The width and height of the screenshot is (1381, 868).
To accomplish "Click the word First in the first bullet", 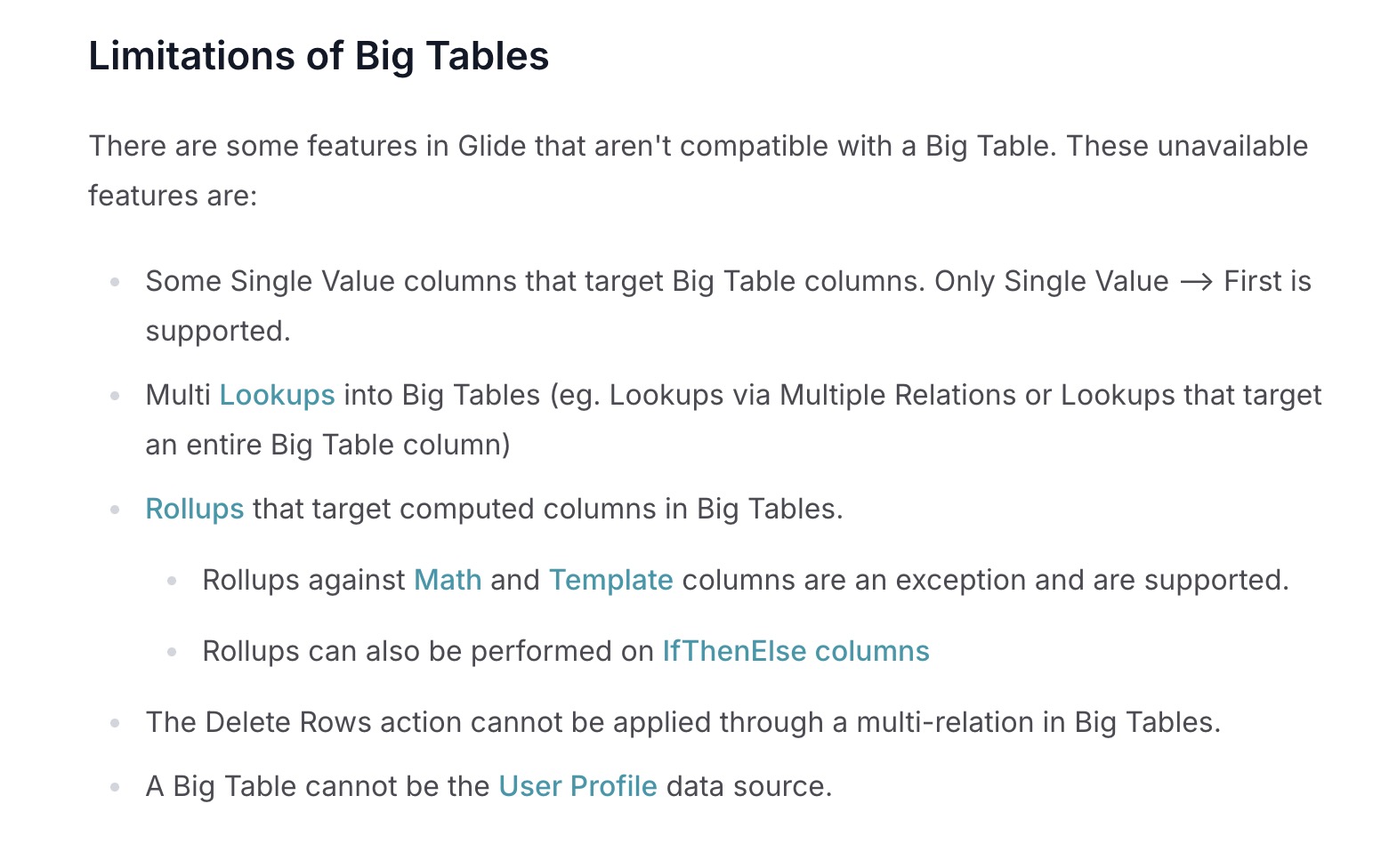I will 1252,280.
